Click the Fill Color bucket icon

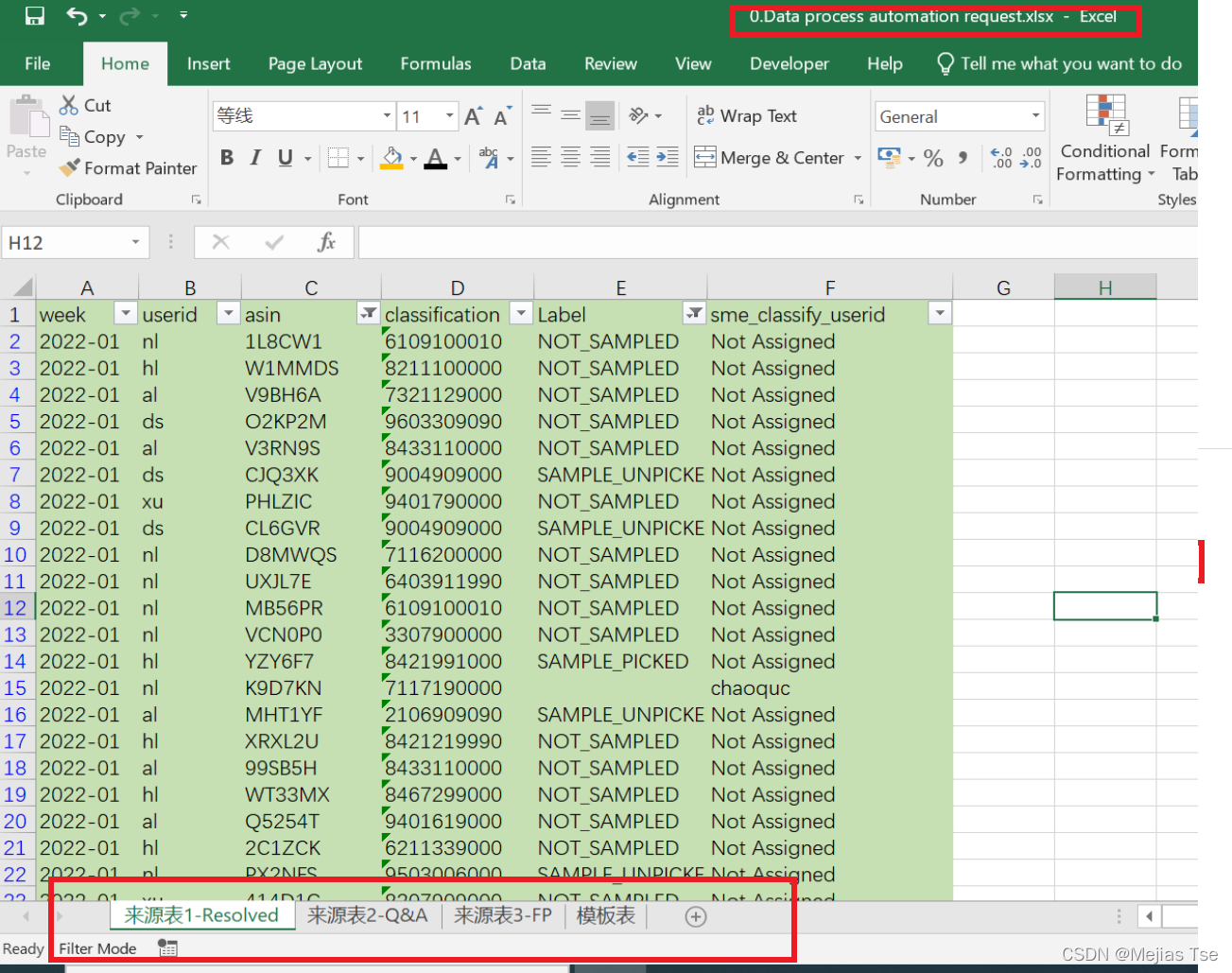(x=392, y=158)
